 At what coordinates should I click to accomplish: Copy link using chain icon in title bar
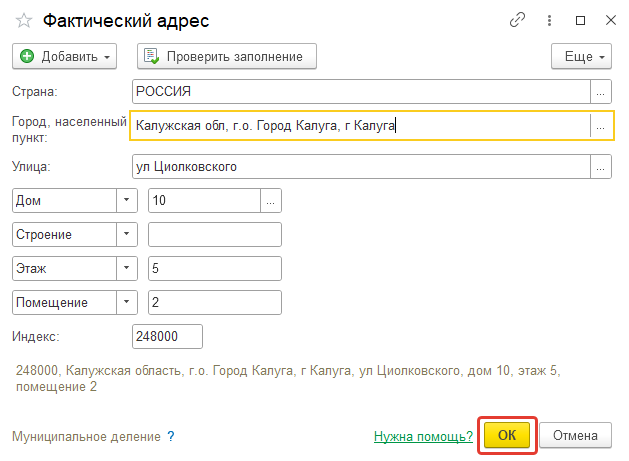tap(517, 20)
